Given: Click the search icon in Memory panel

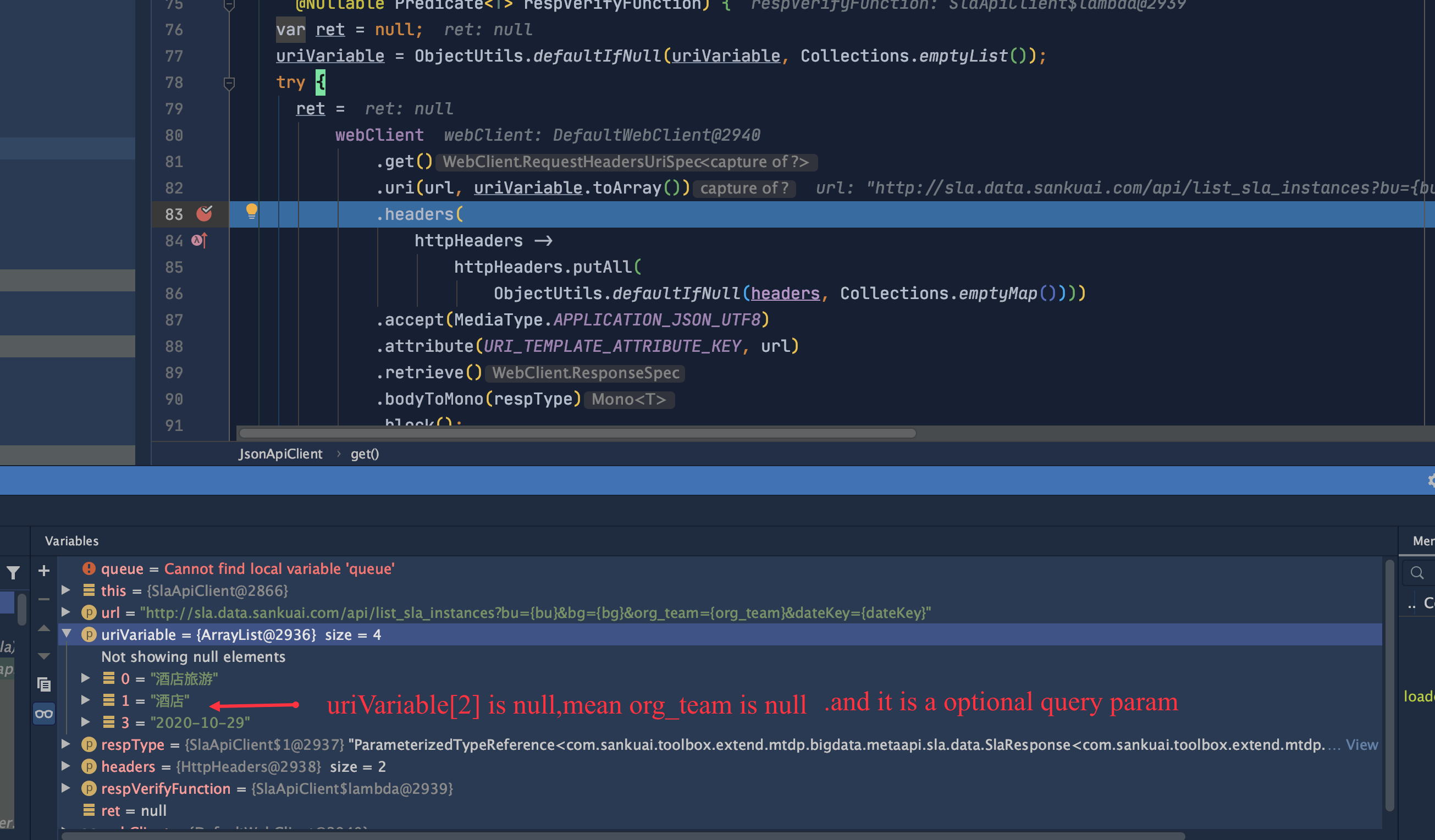Looking at the screenshot, I should tap(1417, 572).
